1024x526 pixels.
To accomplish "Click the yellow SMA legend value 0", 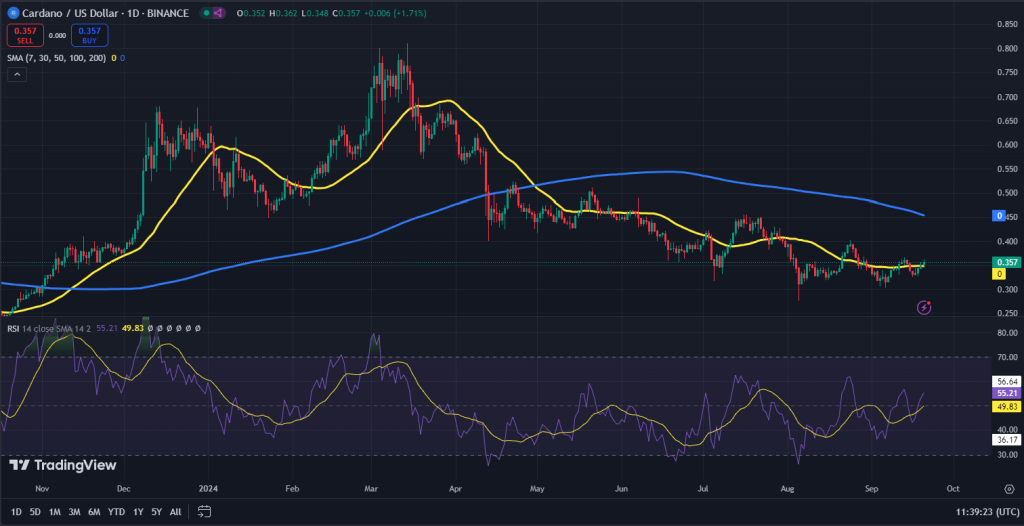I will 114,58.
